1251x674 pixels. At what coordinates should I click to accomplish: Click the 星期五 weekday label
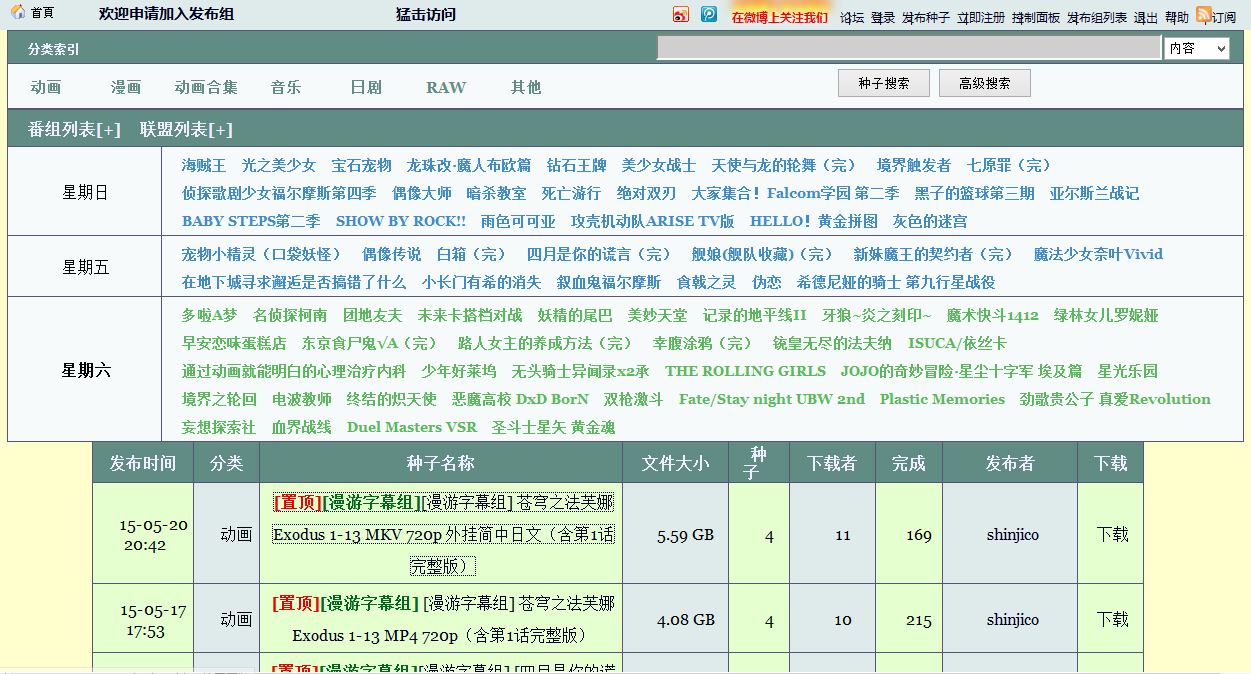pyautogui.click(x=85, y=267)
